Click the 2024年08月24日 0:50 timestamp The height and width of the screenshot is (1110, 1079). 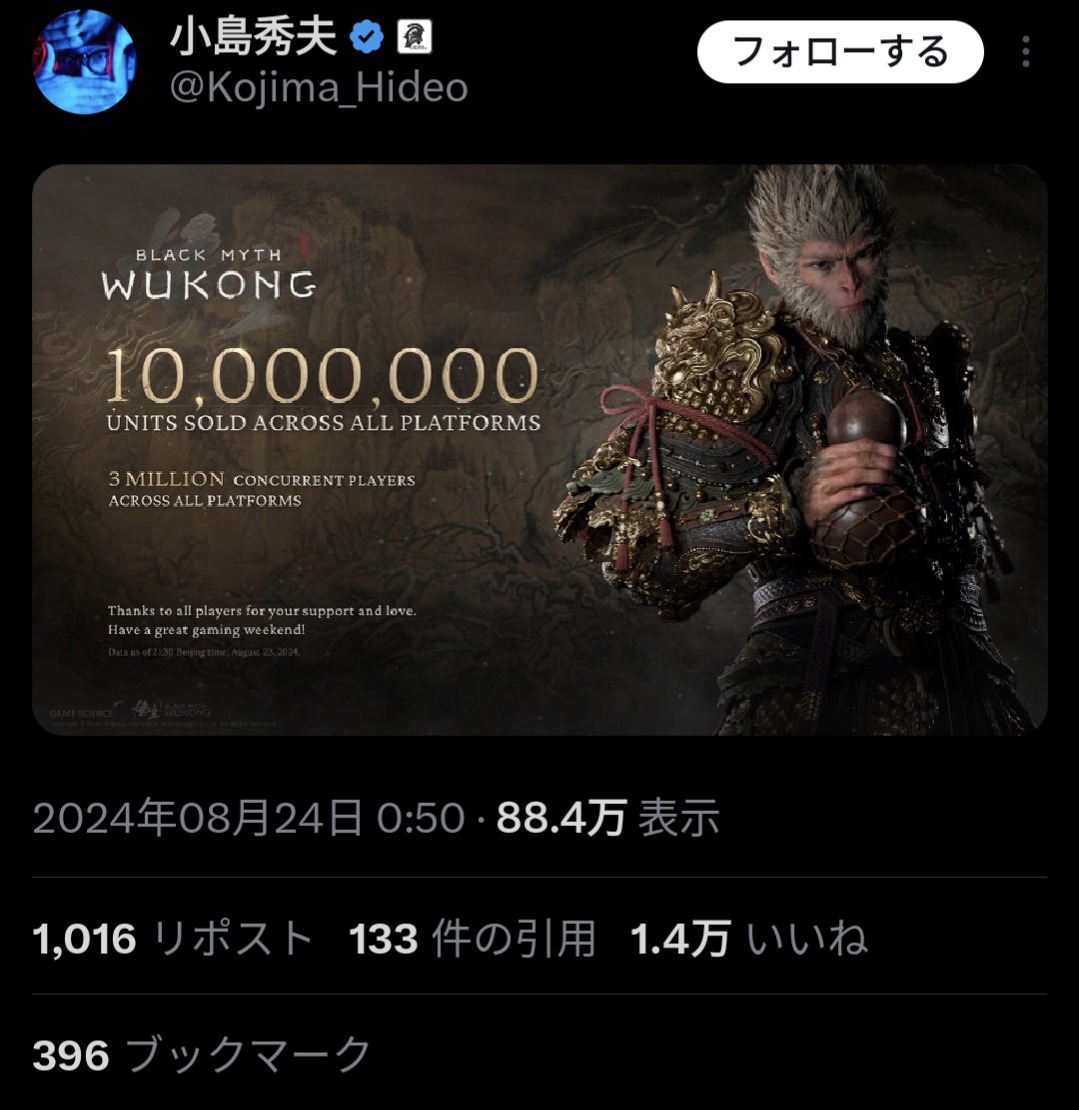pyautogui.click(x=249, y=818)
